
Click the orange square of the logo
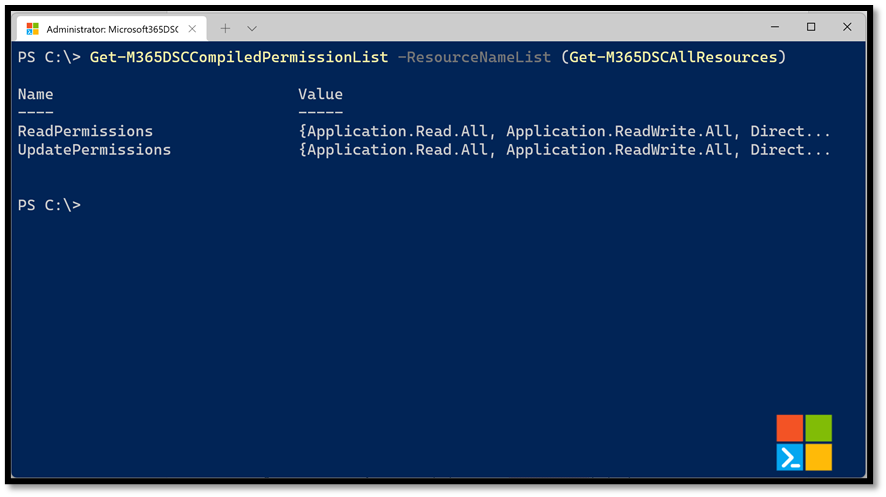(x=789, y=428)
